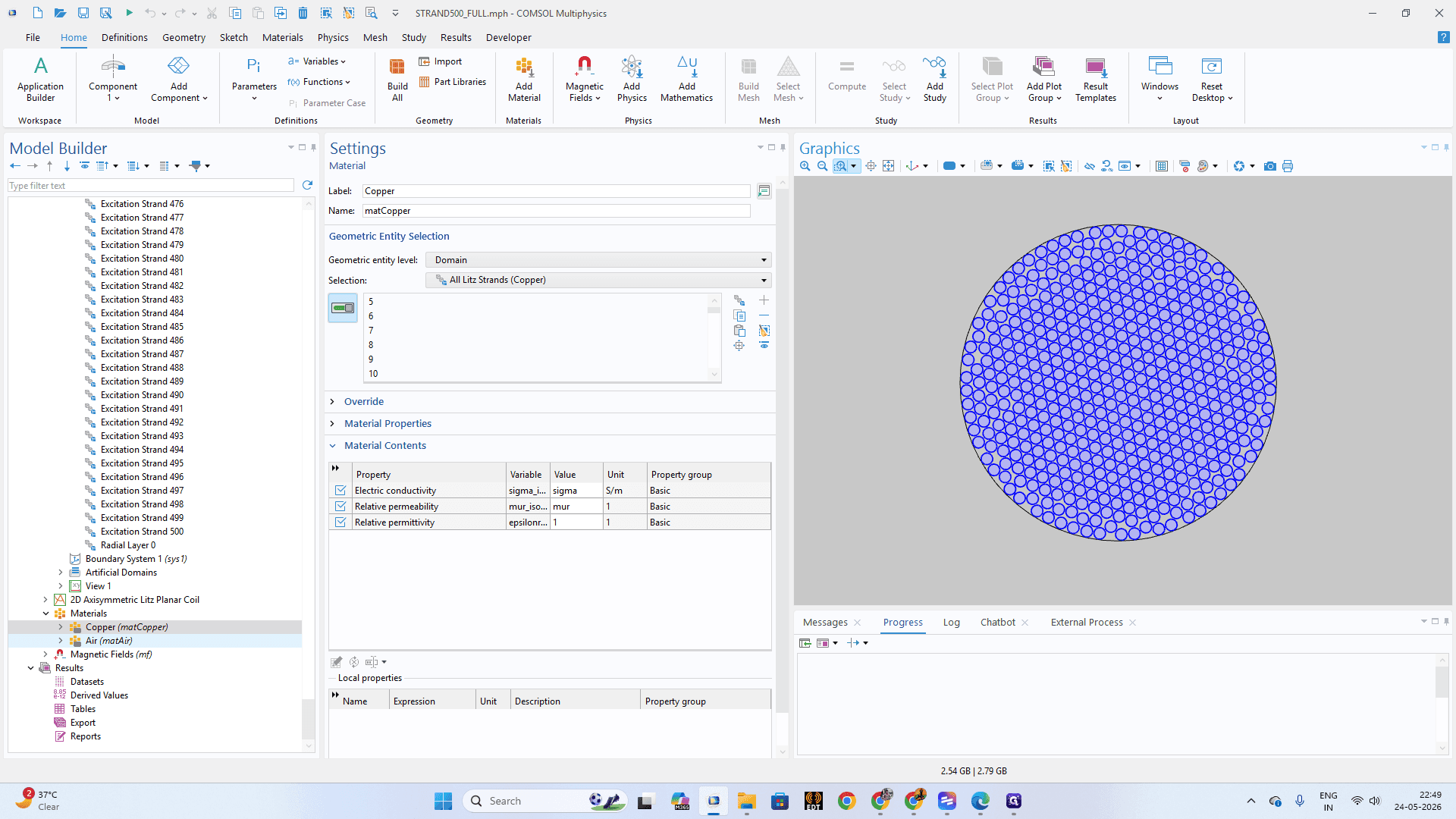1456x819 pixels.
Task: Toggle Relative permittivity property checkbox
Action: pyautogui.click(x=340, y=522)
